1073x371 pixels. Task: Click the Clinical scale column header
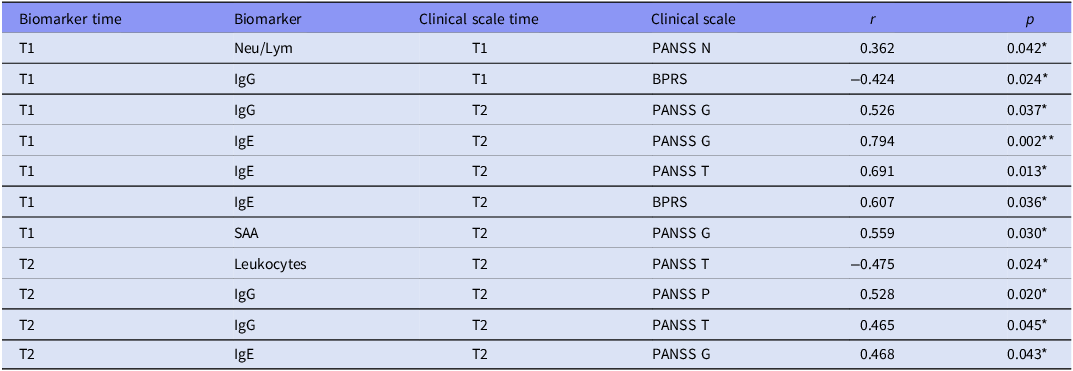click(x=693, y=19)
